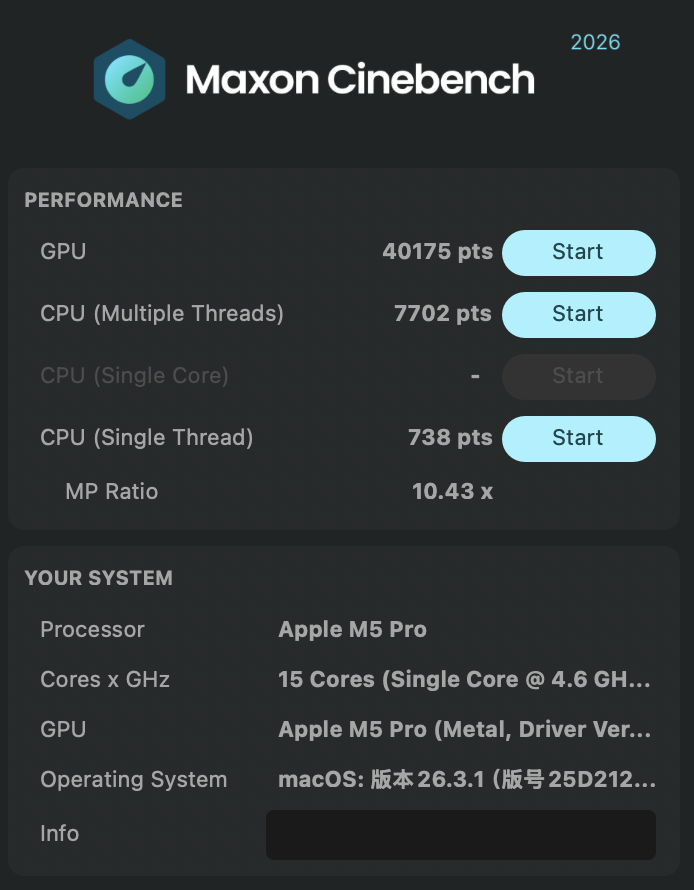Click the GPU label in Your System panel
The height and width of the screenshot is (890, 694).
(x=63, y=729)
